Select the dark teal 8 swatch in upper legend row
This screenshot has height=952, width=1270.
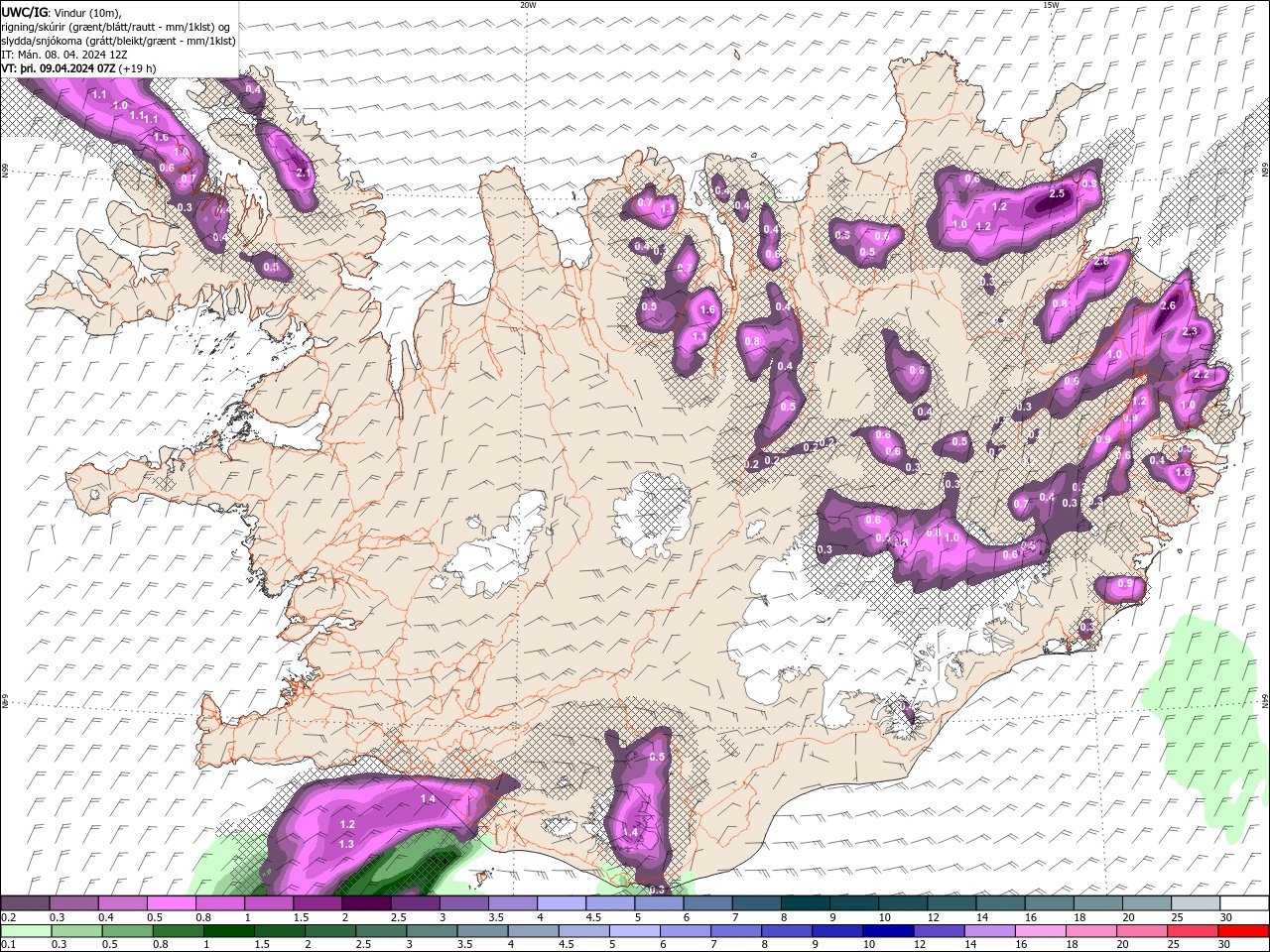(x=805, y=903)
